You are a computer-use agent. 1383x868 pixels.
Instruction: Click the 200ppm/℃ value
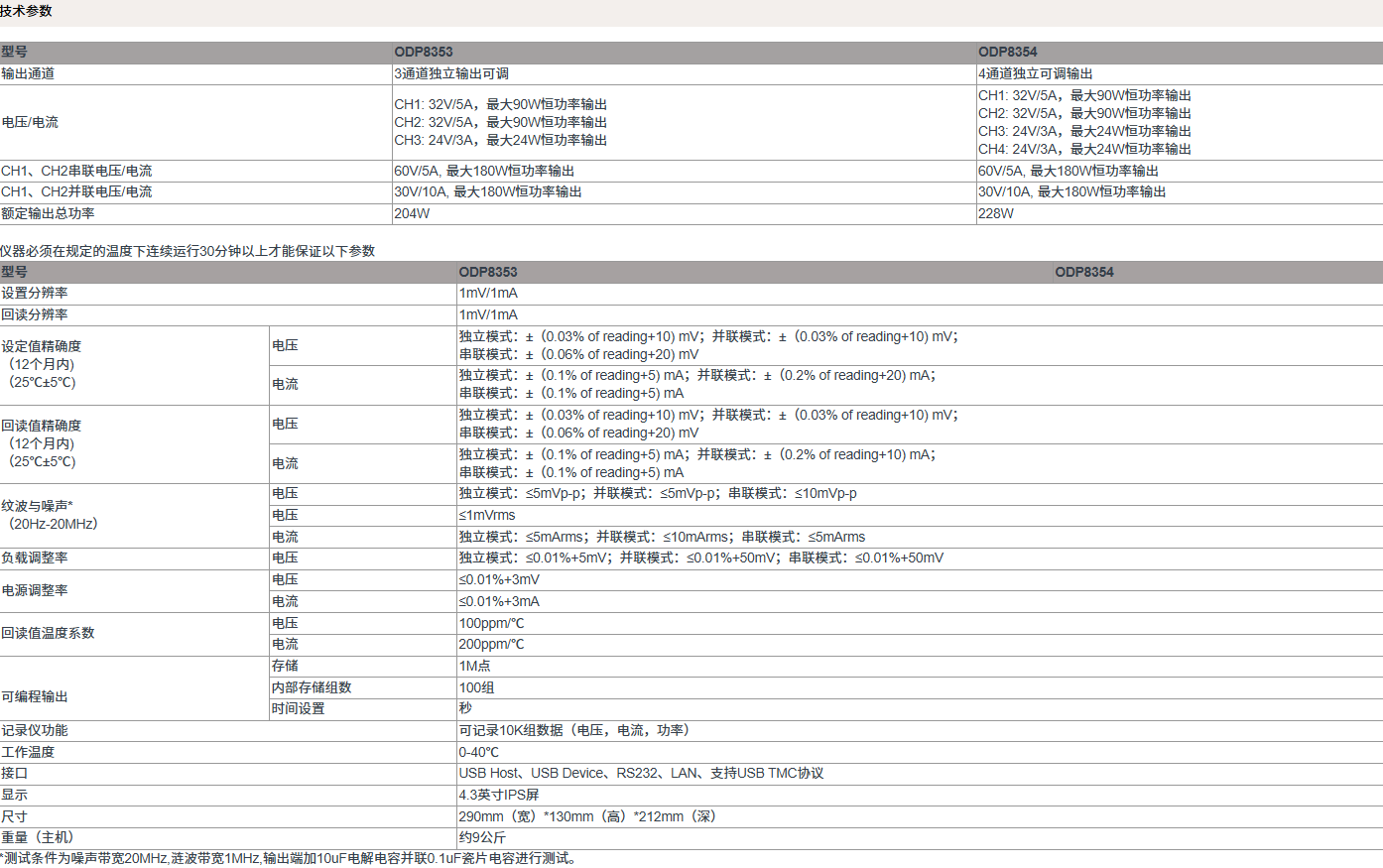pos(491,644)
